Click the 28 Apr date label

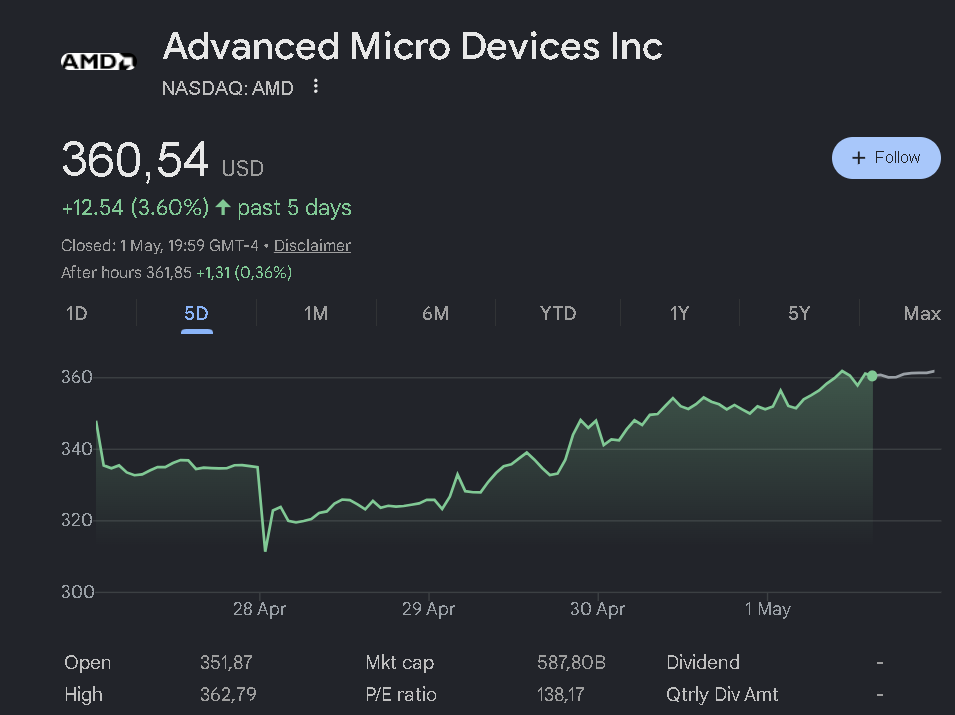click(x=259, y=608)
